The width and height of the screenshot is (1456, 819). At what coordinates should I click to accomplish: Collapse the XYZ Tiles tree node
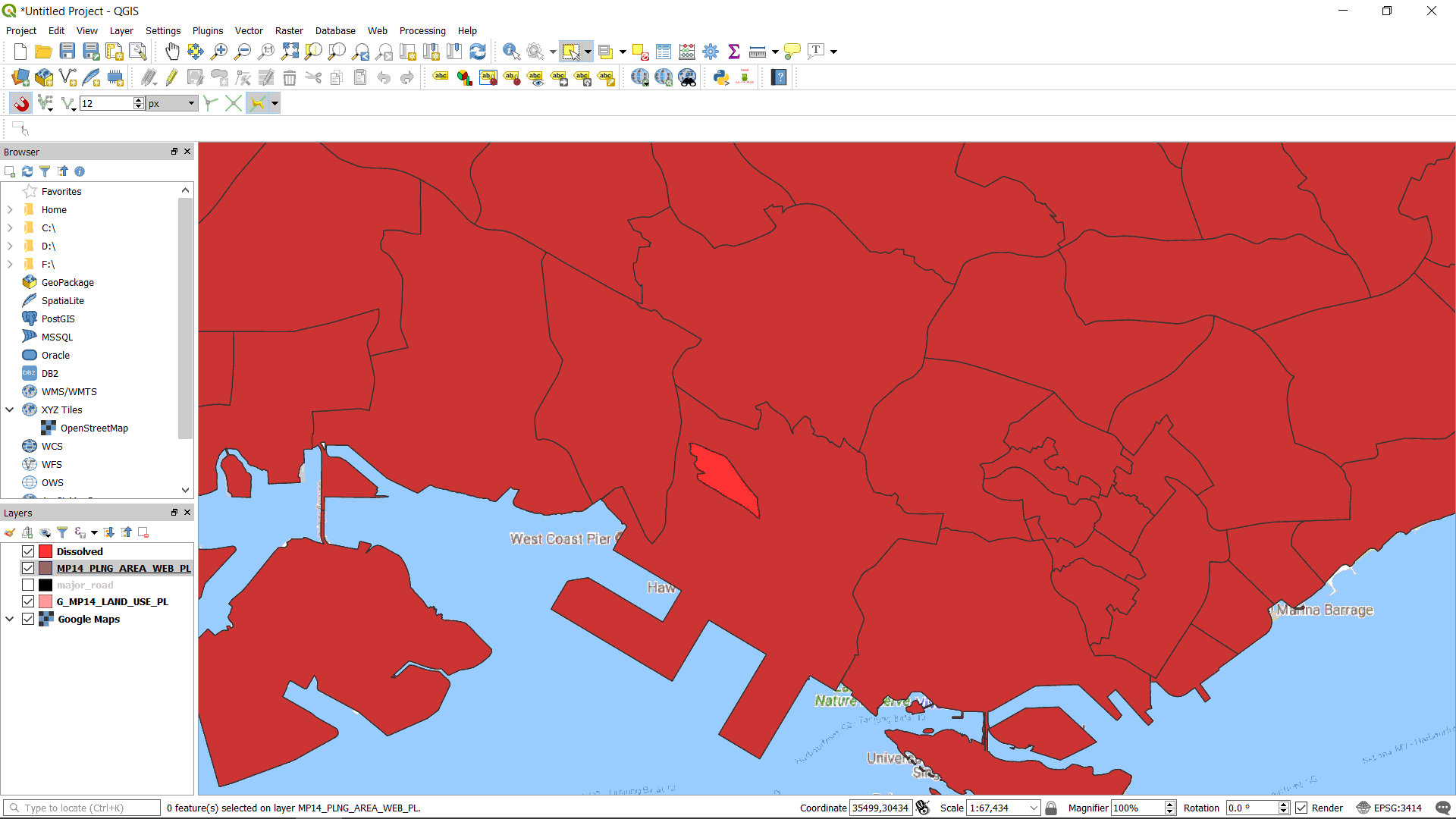tap(10, 409)
